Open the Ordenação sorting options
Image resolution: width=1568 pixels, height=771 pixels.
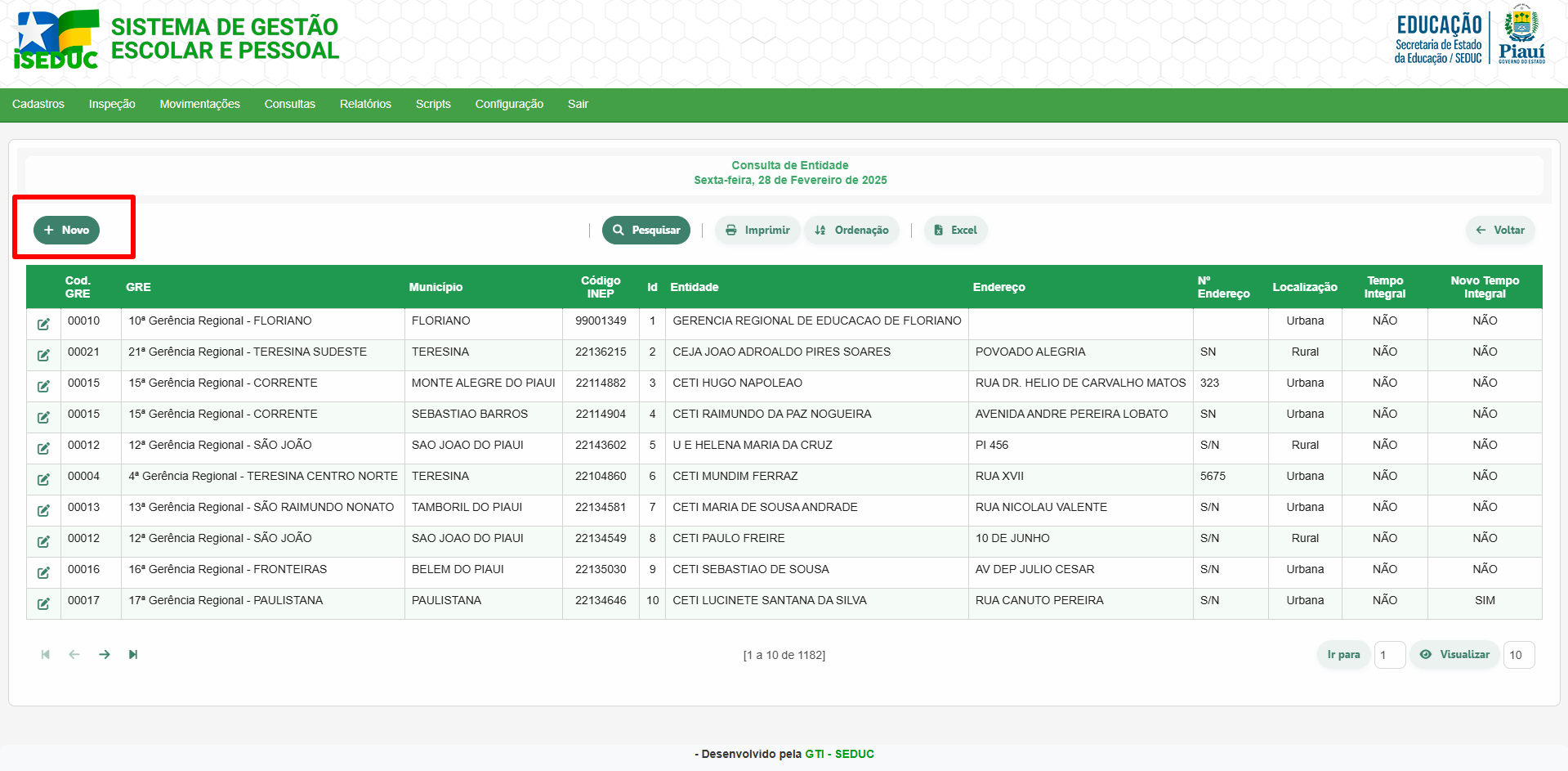pyautogui.click(x=851, y=231)
